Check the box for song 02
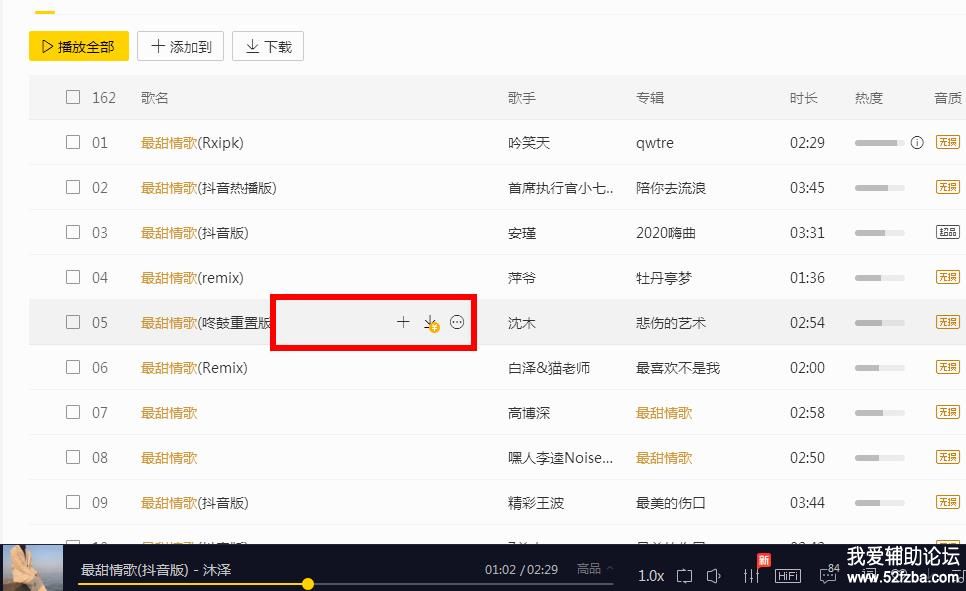The width and height of the screenshot is (966, 591). (x=73, y=187)
